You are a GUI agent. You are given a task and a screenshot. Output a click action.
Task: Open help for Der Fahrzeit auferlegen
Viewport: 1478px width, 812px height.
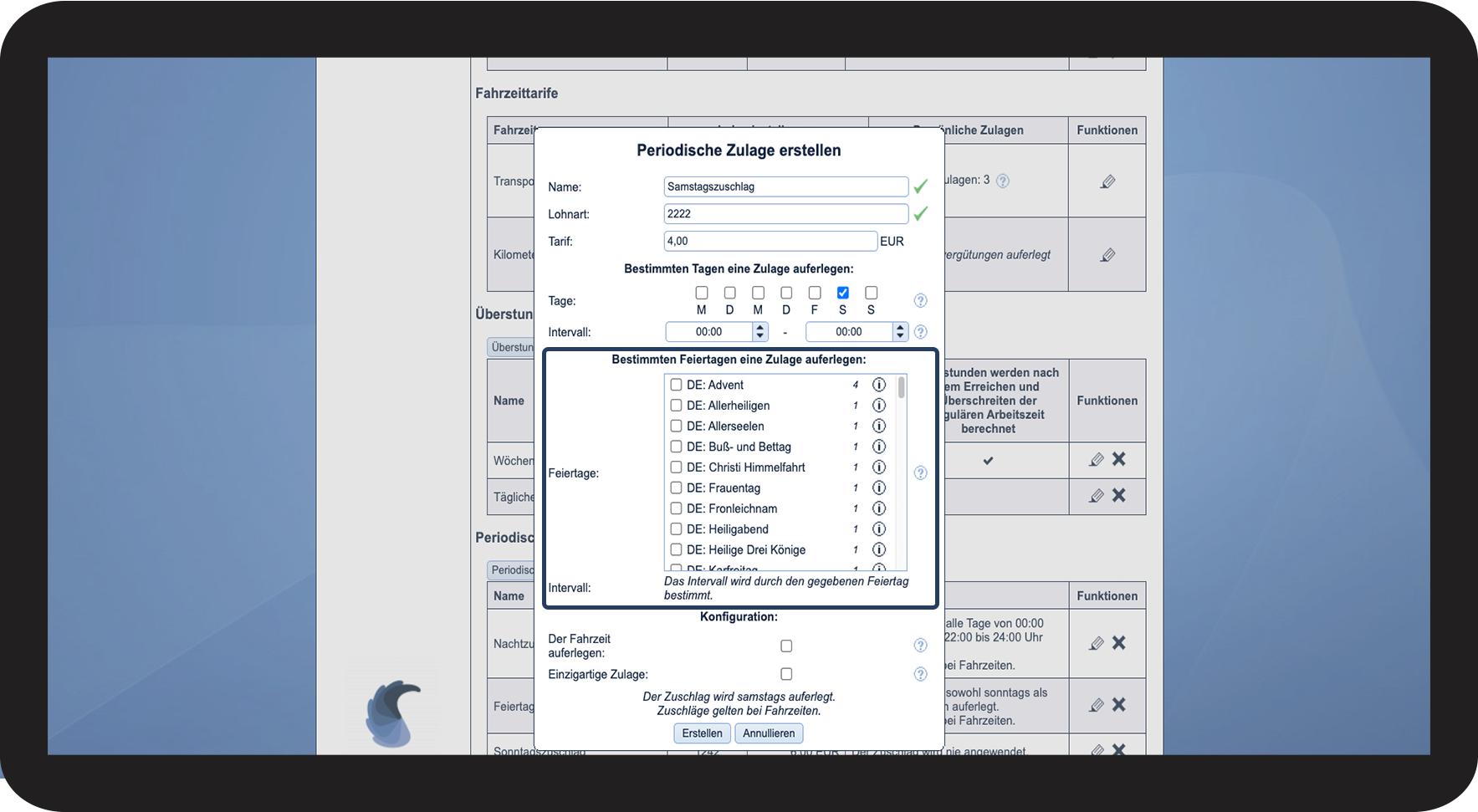pos(920,646)
